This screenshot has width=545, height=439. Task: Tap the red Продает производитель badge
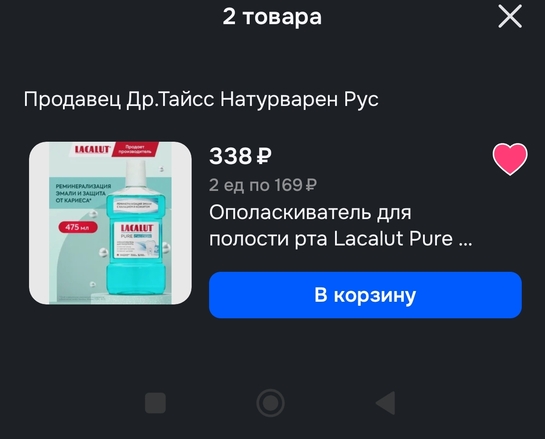pos(136,149)
